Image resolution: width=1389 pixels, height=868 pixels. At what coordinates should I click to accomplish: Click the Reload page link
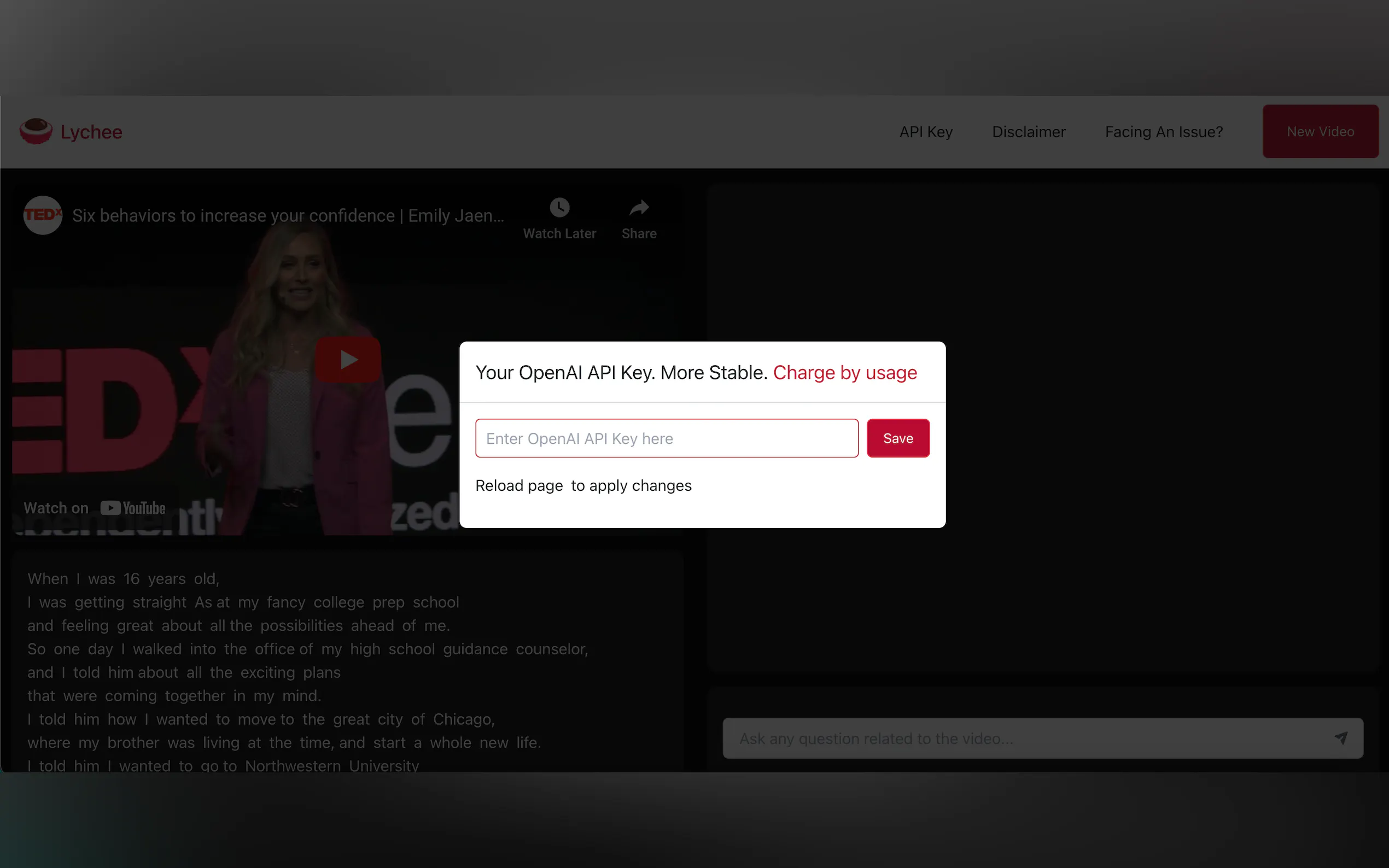point(518,486)
